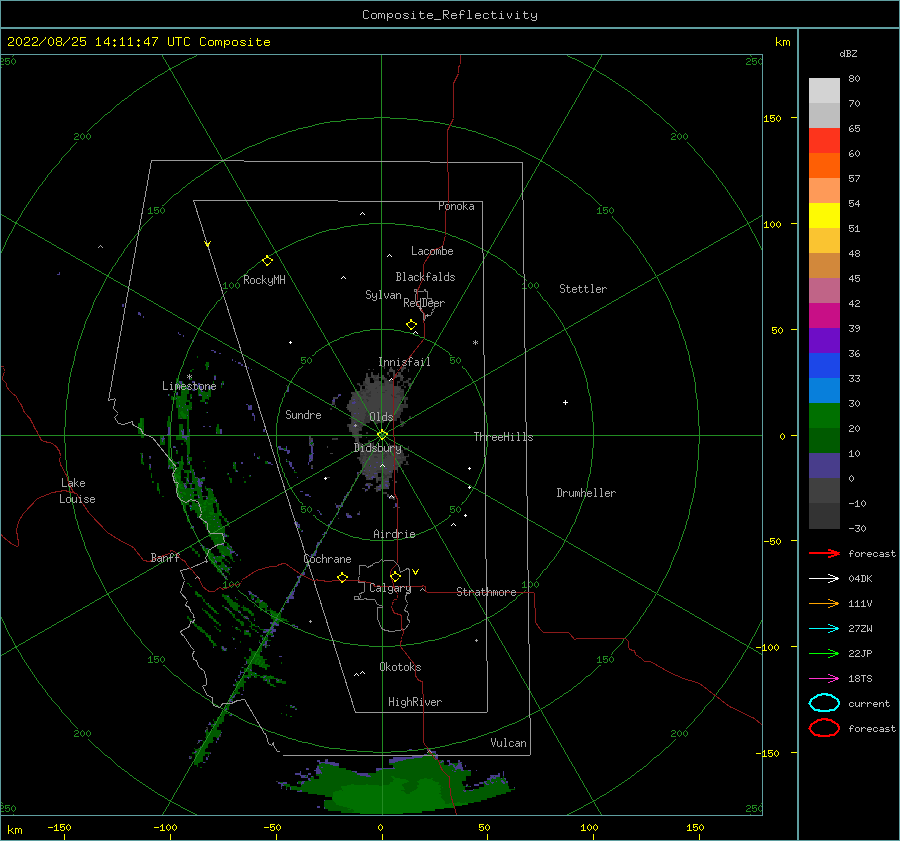Click the Sylvan label
Image resolution: width=900 pixels, height=841 pixels.
(383, 295)
